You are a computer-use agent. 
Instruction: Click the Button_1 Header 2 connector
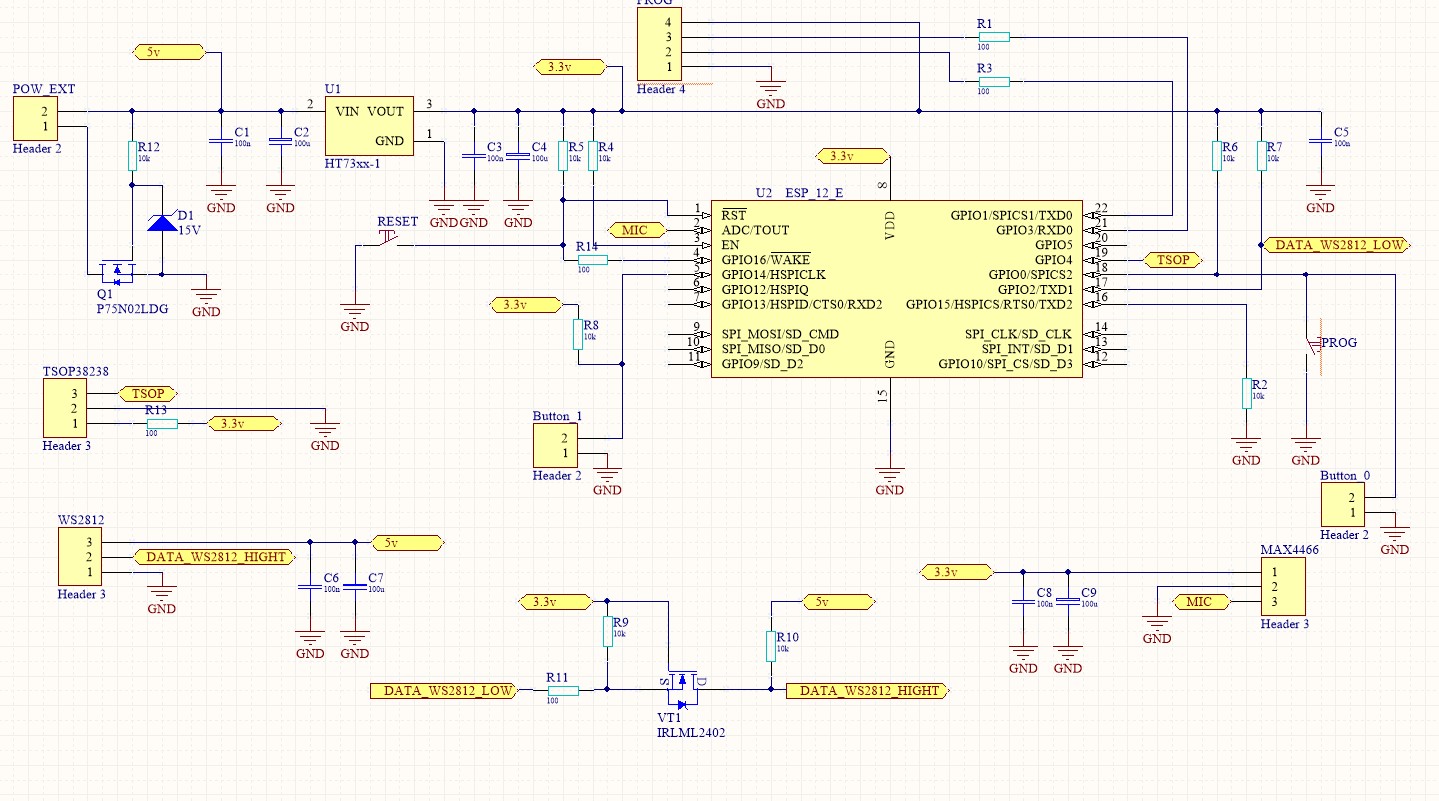(555, 445)
